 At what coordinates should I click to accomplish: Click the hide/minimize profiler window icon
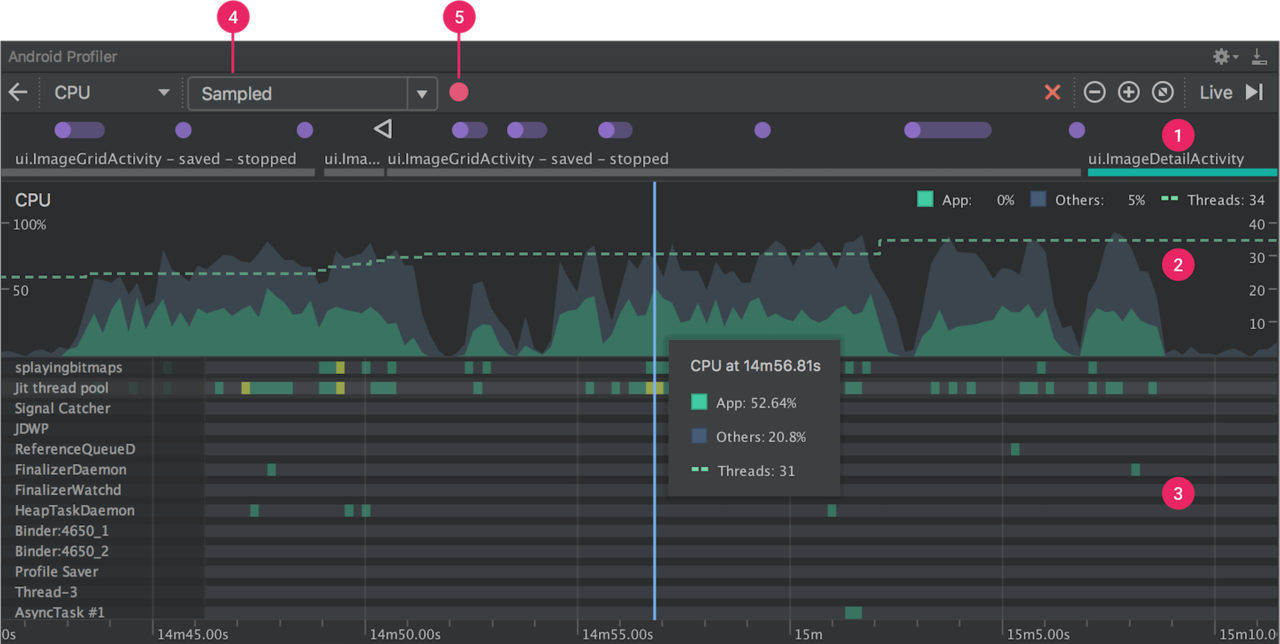1259,57
